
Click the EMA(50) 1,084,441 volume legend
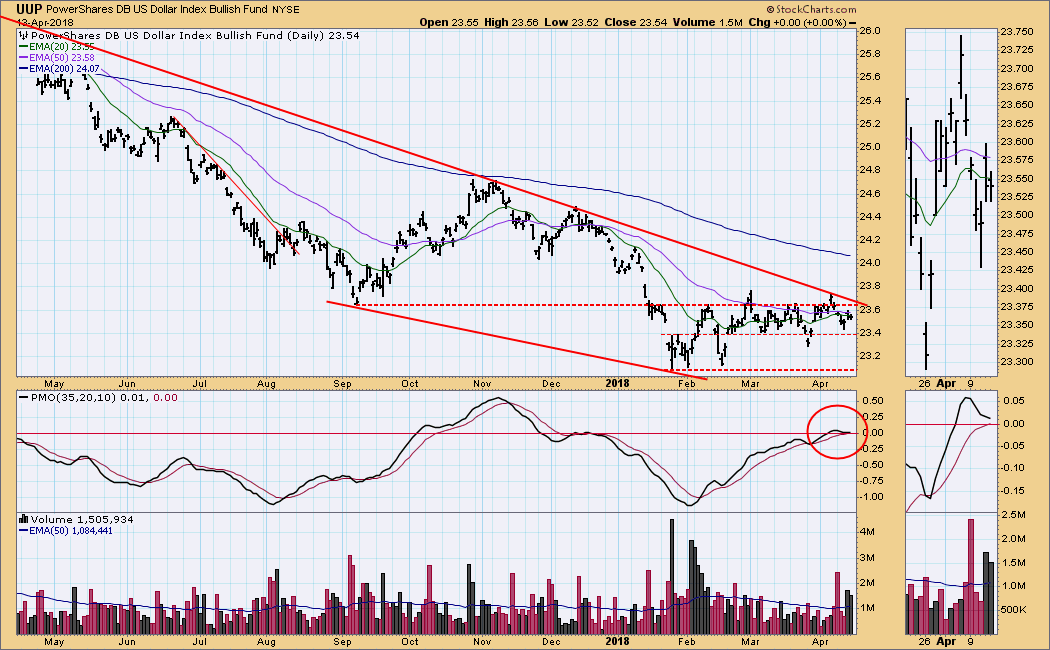click(x=66, y=530)
